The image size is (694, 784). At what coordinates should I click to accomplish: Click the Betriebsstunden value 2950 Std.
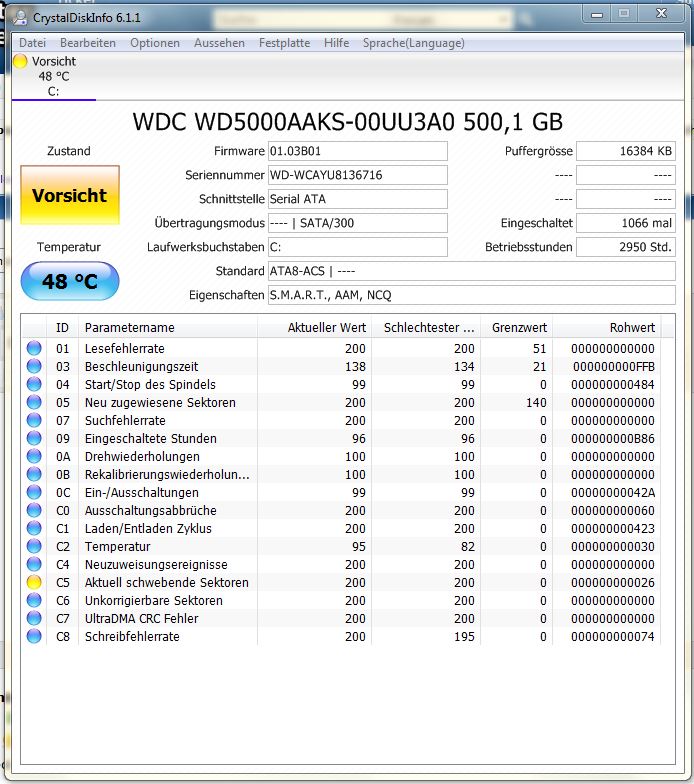[626, 247]
